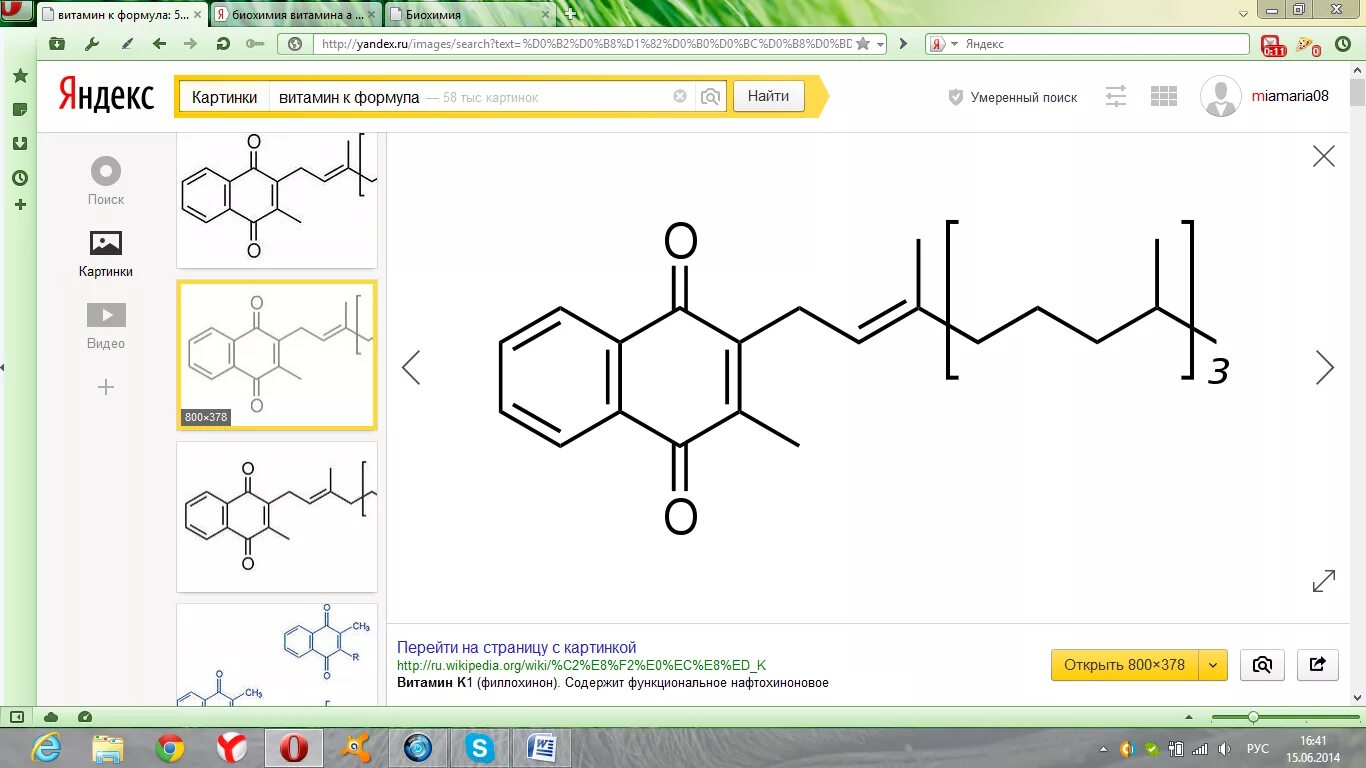Image resolution: width=1366 pixels, height=768 pixels.
Task: Click the download folder icon in toolbar
Action: tap(57, 44)
